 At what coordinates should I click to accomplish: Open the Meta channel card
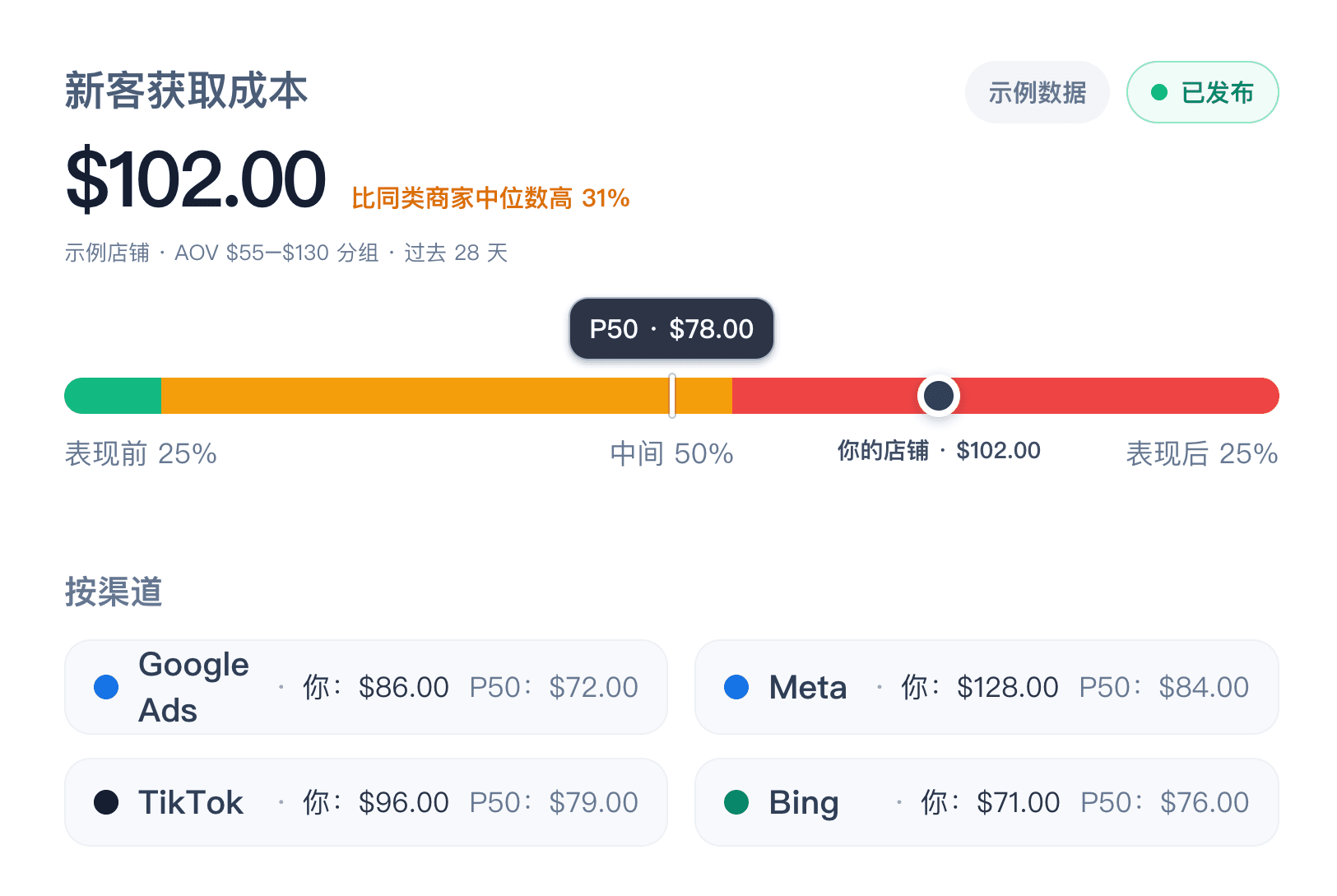987,687
